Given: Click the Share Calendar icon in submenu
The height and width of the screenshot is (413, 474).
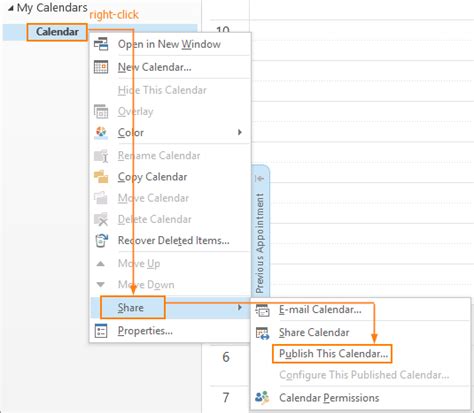Looking at the screenshot, I should (x=262, y=333).
